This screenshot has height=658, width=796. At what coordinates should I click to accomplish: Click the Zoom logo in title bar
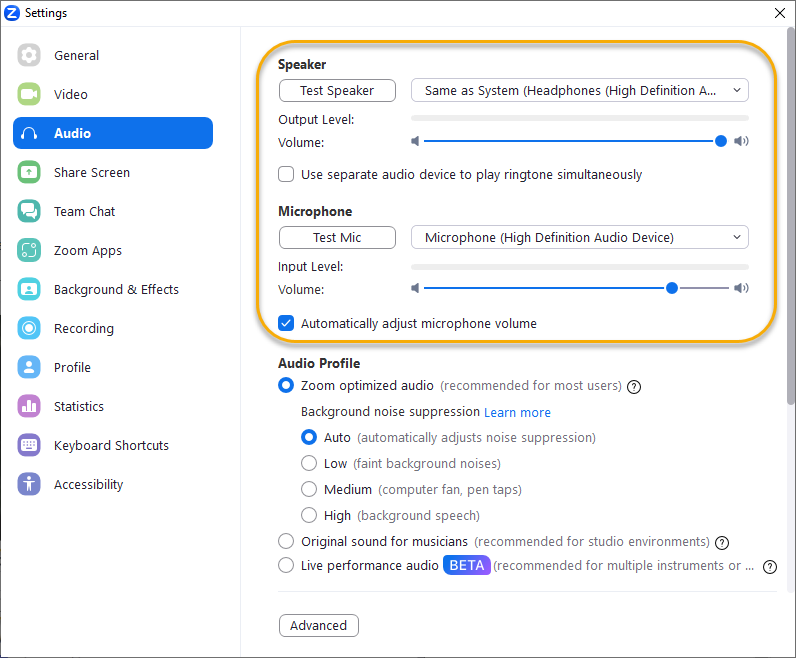(x=12, y=13)
